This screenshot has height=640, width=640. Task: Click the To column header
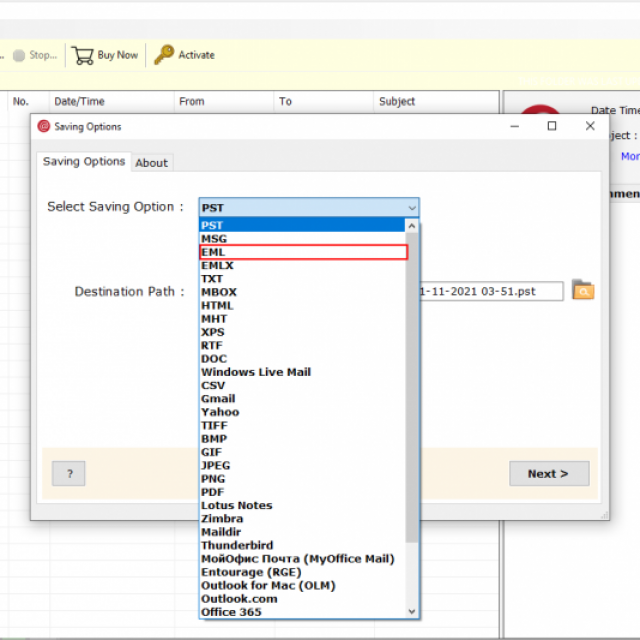[x=324, y=101]
